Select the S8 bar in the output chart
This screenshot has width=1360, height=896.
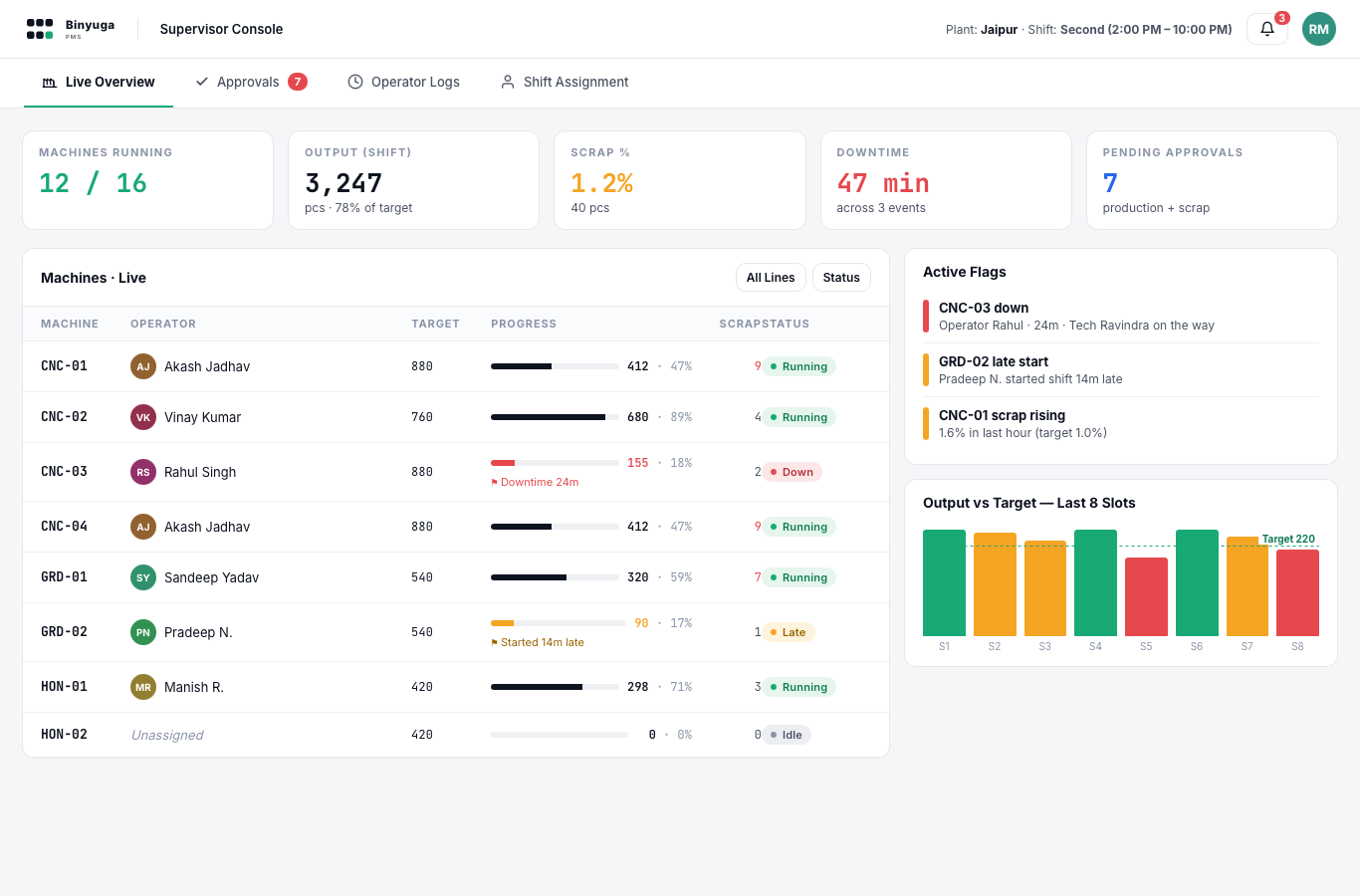(x=1297, y=592)
